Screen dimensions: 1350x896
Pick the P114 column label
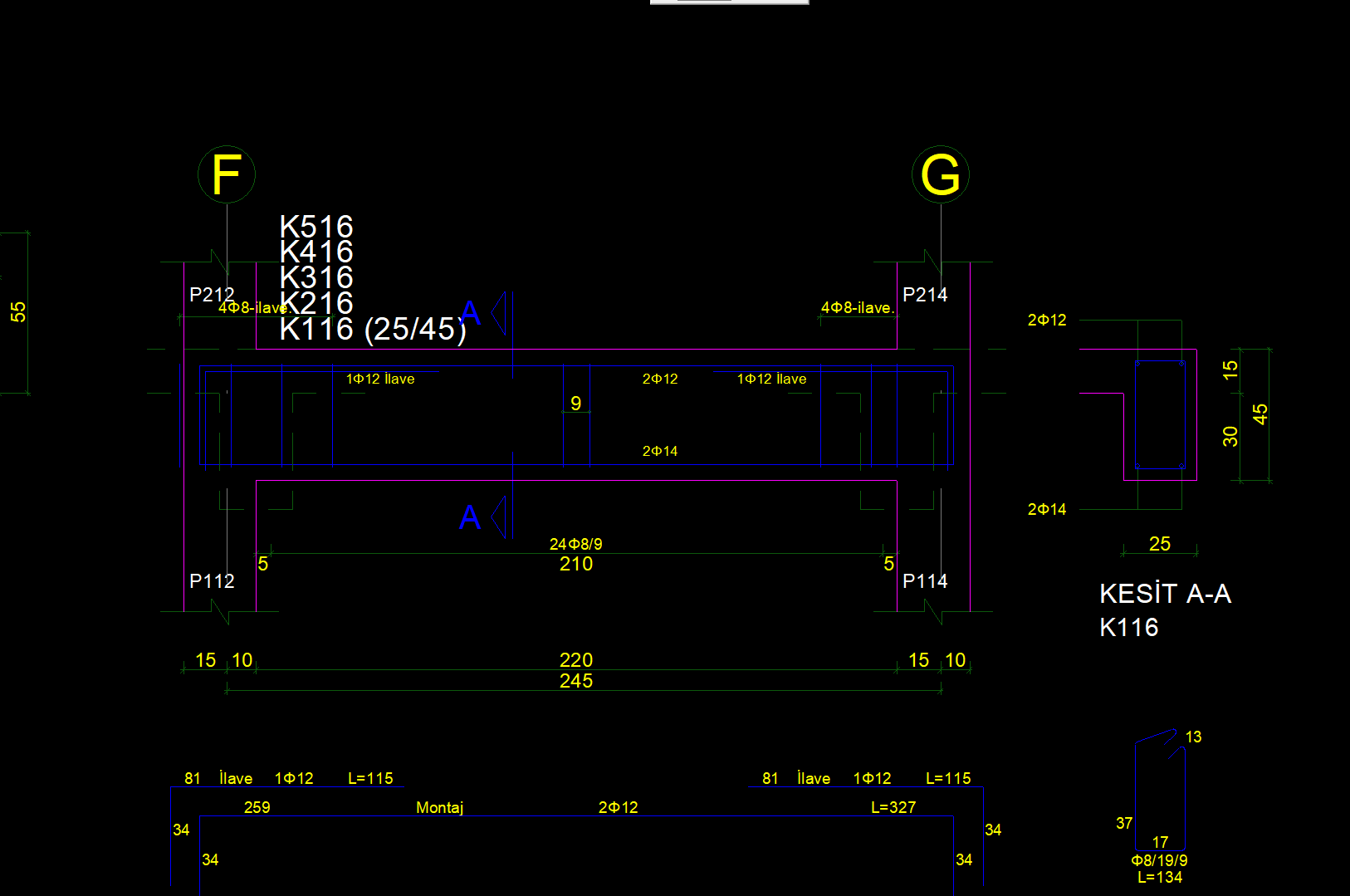click(924, 581)
